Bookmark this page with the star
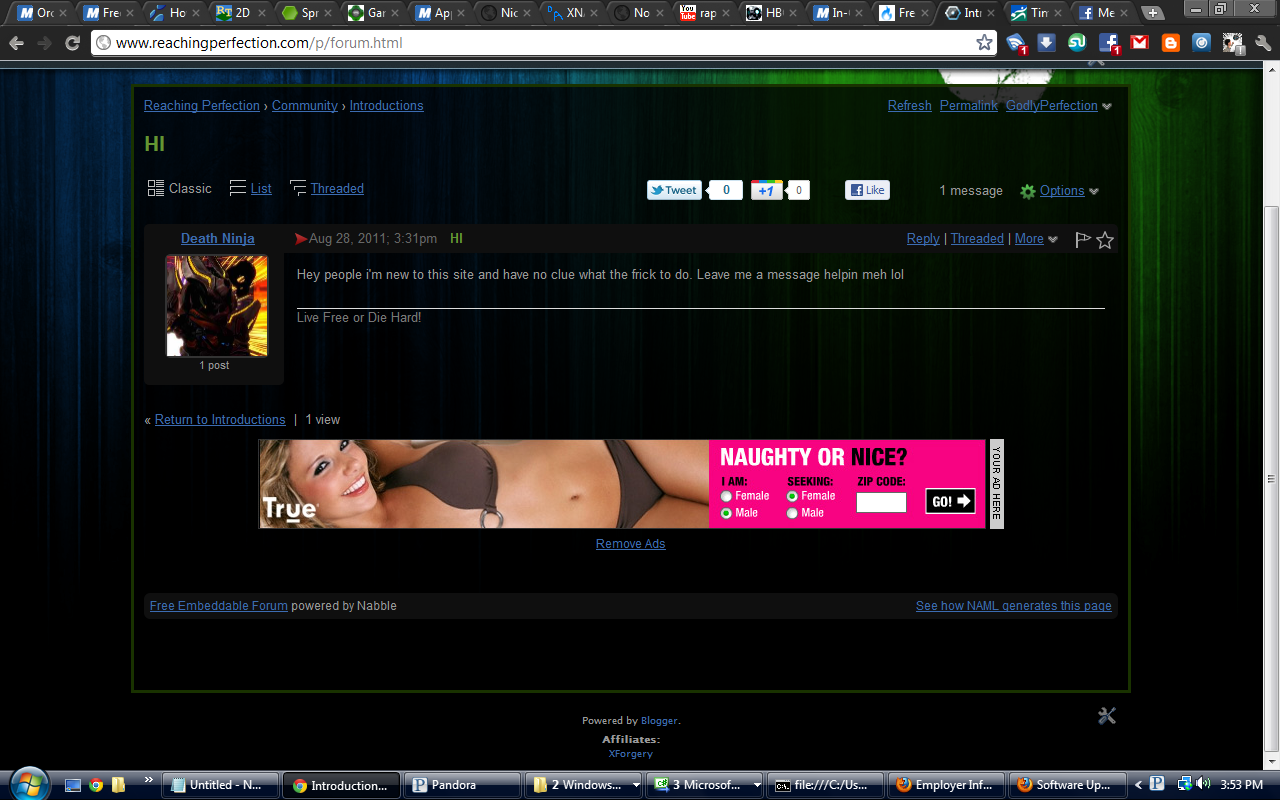 (984, 43)
